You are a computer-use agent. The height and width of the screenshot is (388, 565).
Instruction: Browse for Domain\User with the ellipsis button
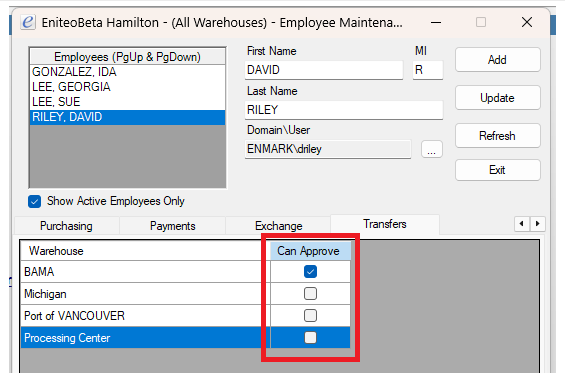[432, 149]
